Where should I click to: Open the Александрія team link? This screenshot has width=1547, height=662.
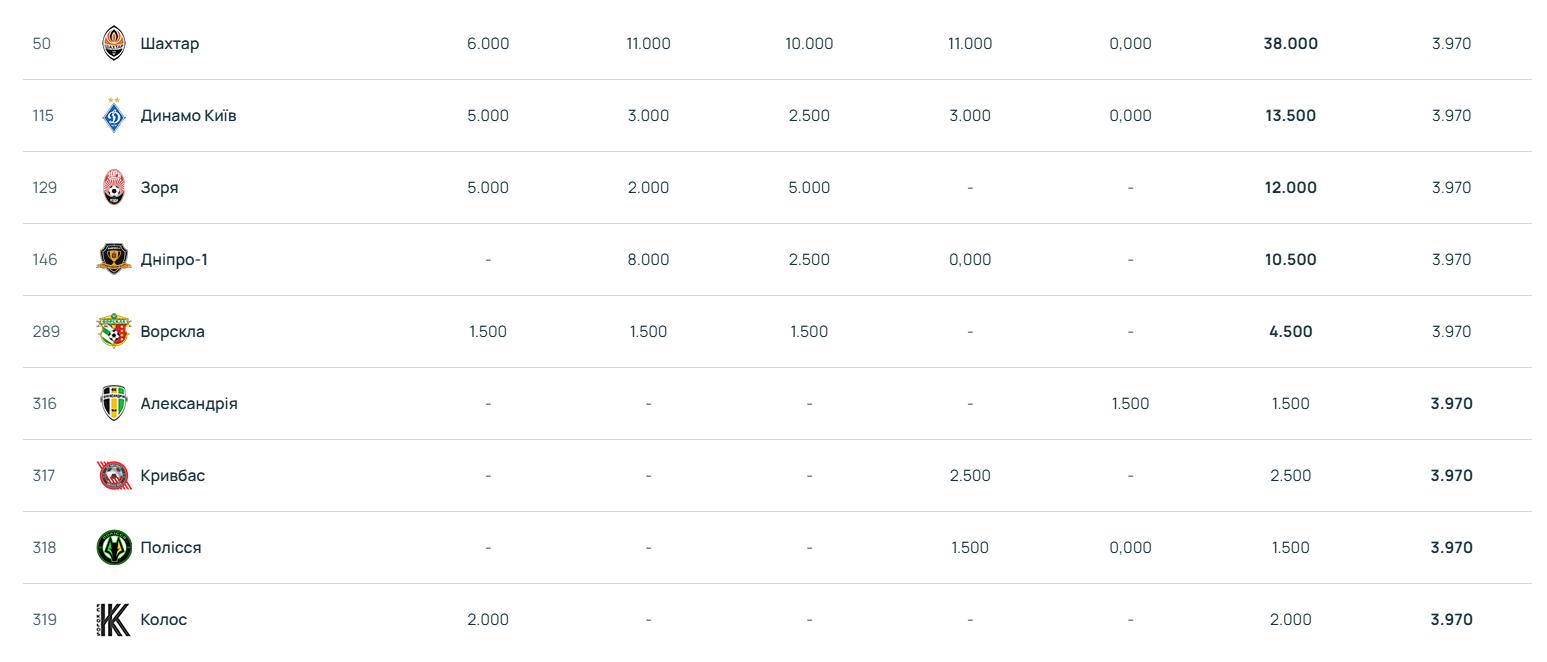[x=189, y=404]
